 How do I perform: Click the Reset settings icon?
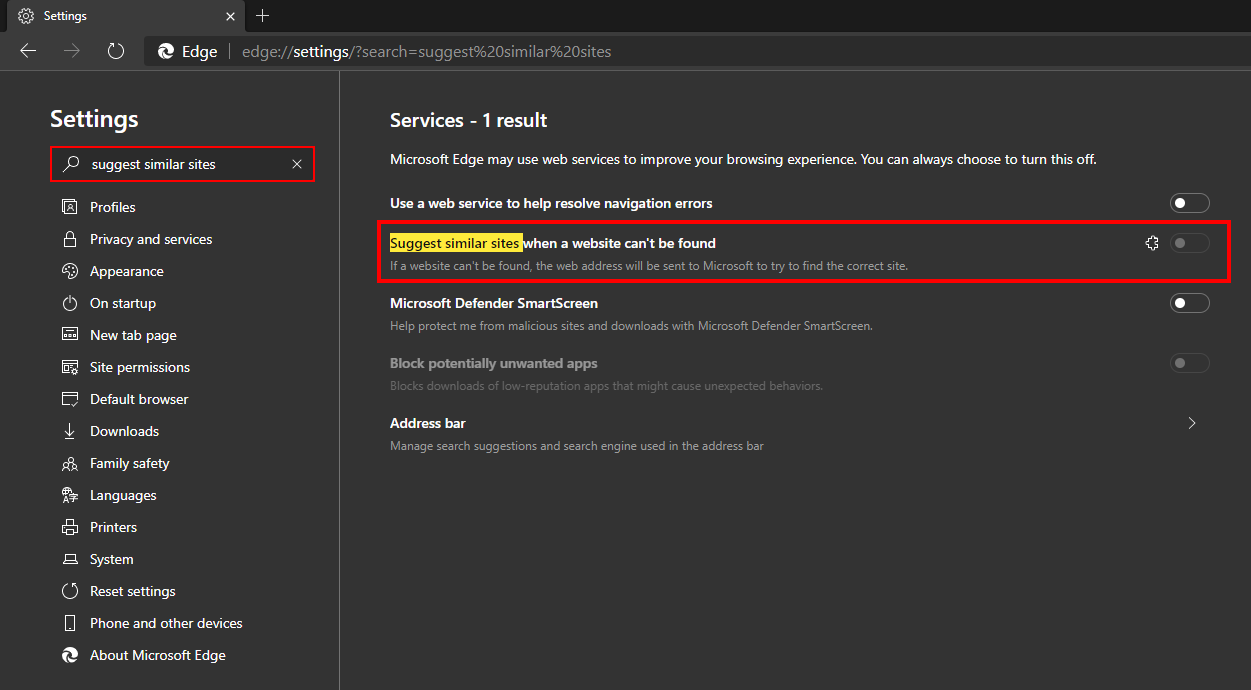[70, 591]
